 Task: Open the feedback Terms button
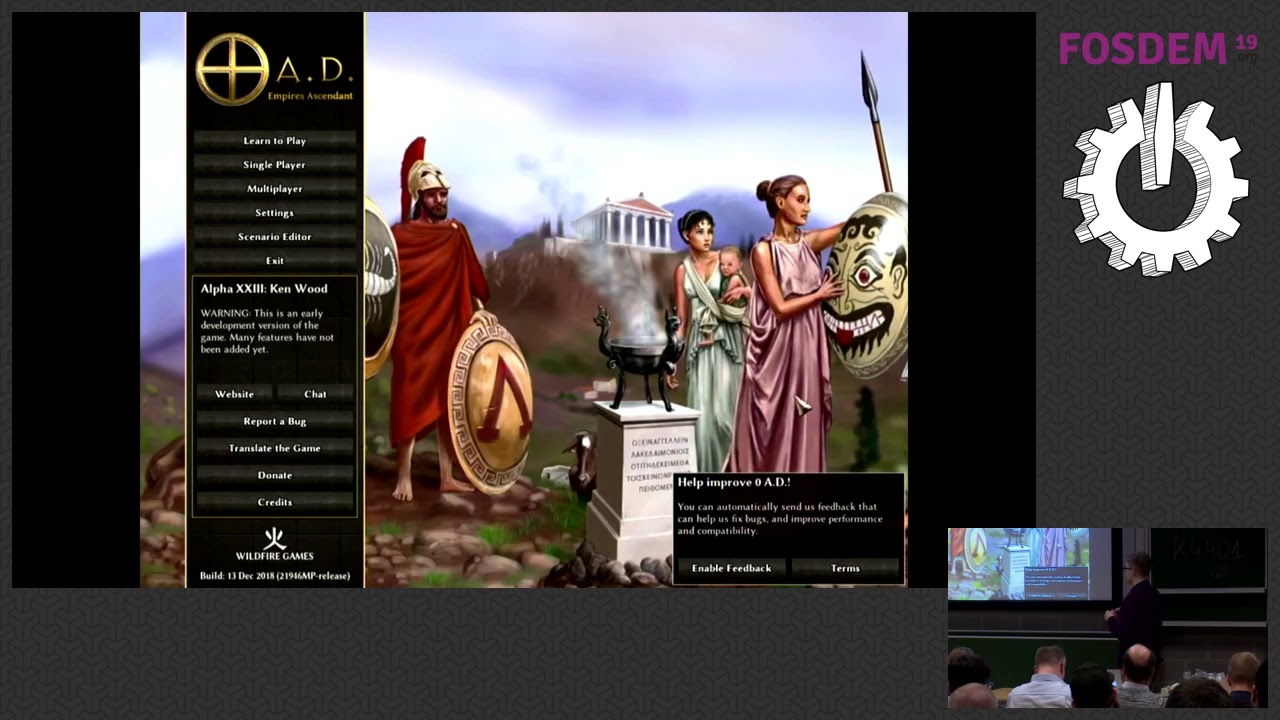(x=845, y=568)
